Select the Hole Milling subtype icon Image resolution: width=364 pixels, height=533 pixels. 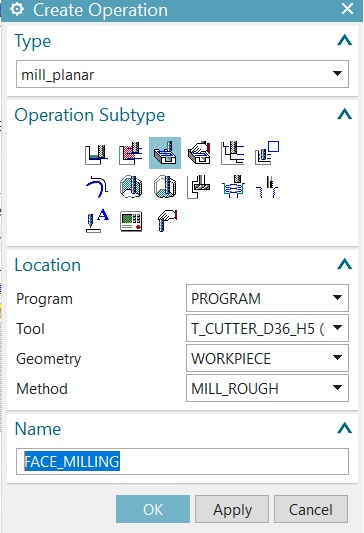[x=233, y=187]
